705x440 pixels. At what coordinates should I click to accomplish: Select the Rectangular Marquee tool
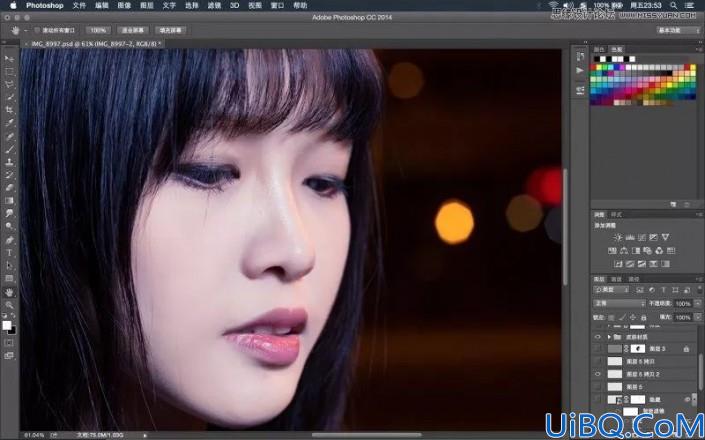[x=9, y=72]
